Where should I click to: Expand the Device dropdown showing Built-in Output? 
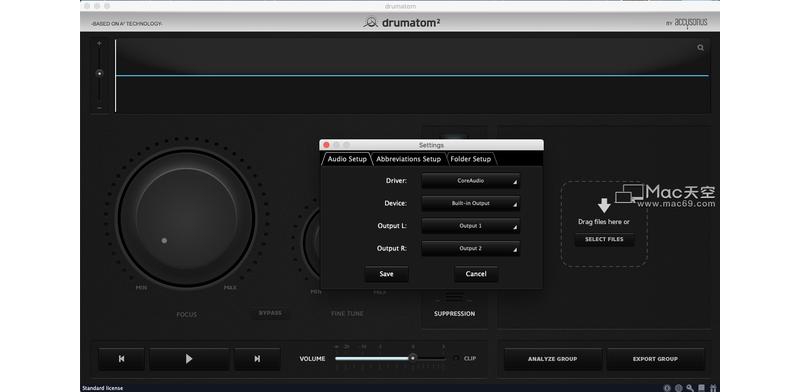(470, 203)
